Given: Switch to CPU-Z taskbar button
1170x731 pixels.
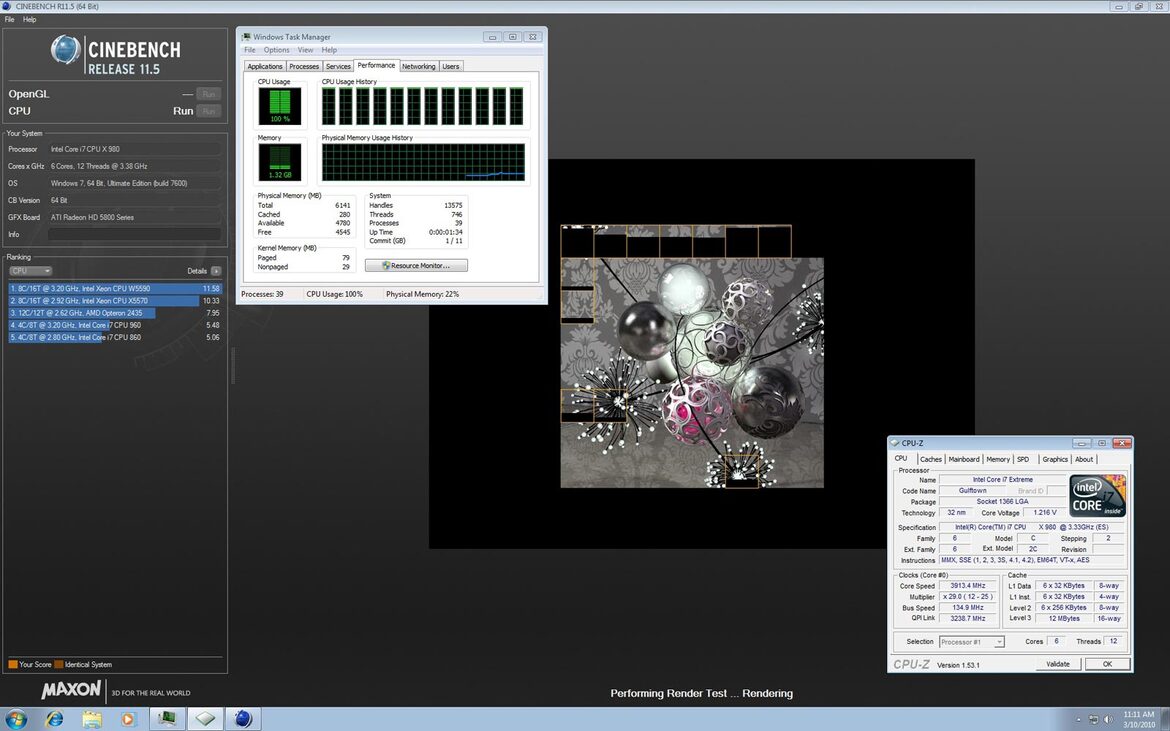Looking at the screenshot, I should (205, 719).
